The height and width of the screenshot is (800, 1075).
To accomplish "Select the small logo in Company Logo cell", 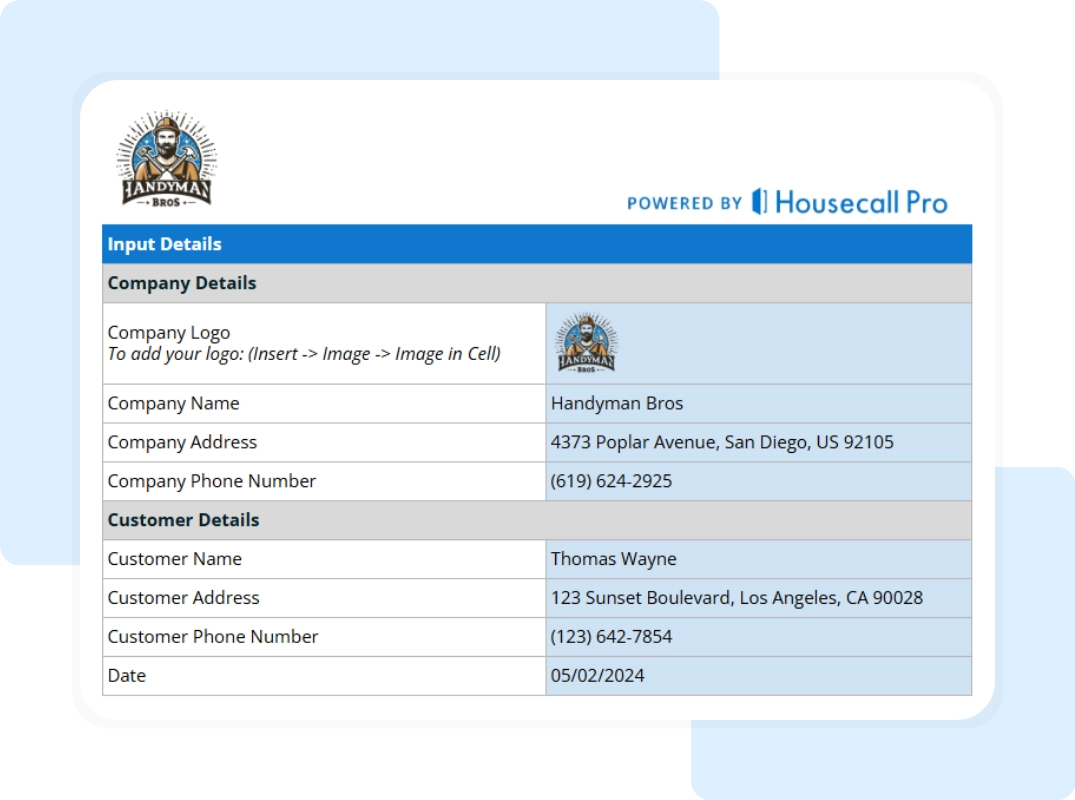I will (x=586, y=343).
